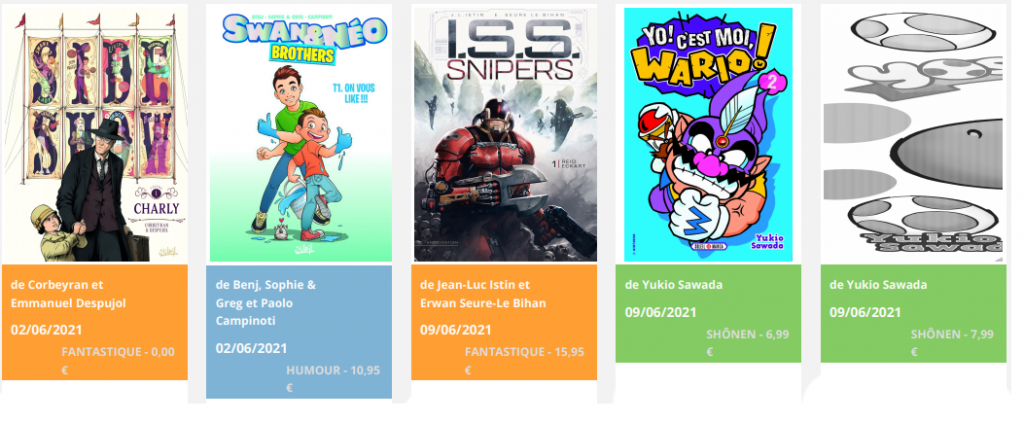The image size is (1024, 422).
Task: Select the FANTASTIQUE - 0,00 € label
Action: (118, 361)
